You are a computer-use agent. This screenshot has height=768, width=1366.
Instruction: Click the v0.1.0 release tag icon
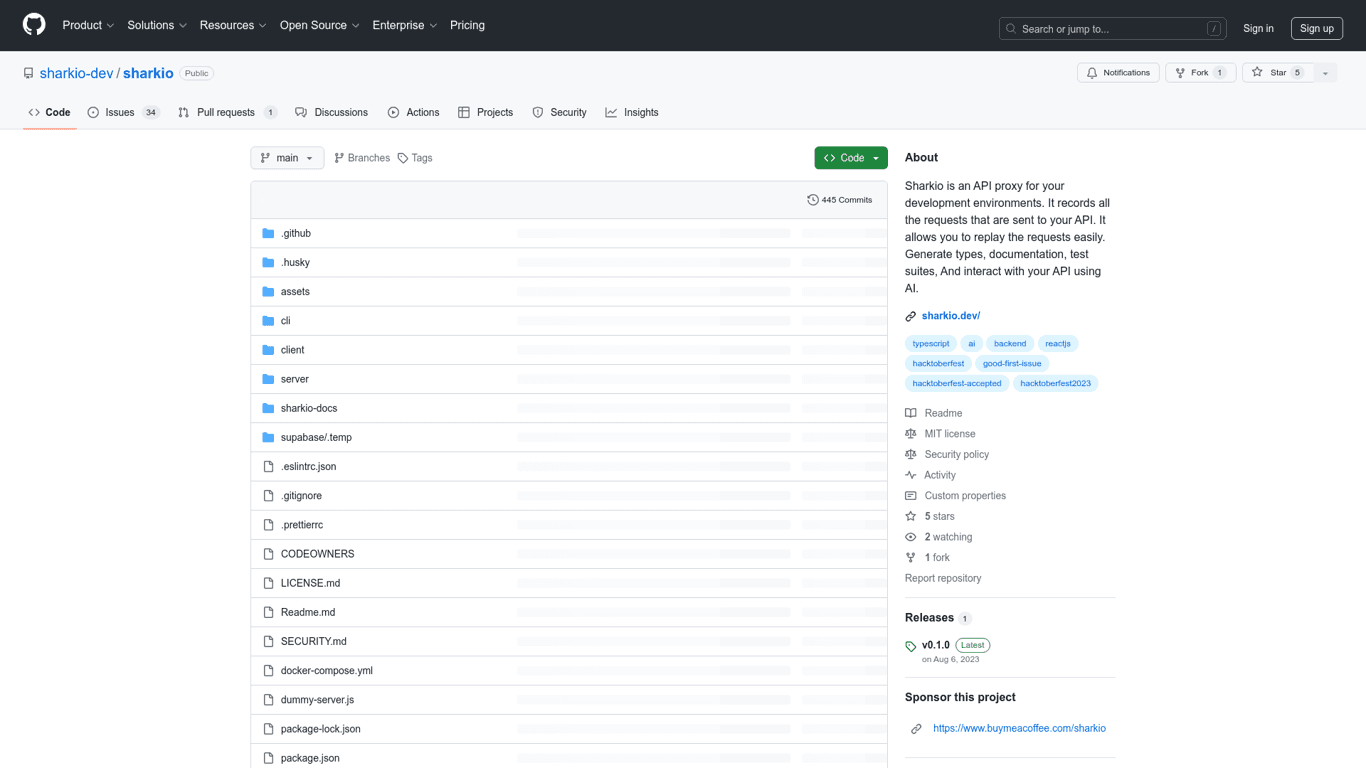point(911,646)
